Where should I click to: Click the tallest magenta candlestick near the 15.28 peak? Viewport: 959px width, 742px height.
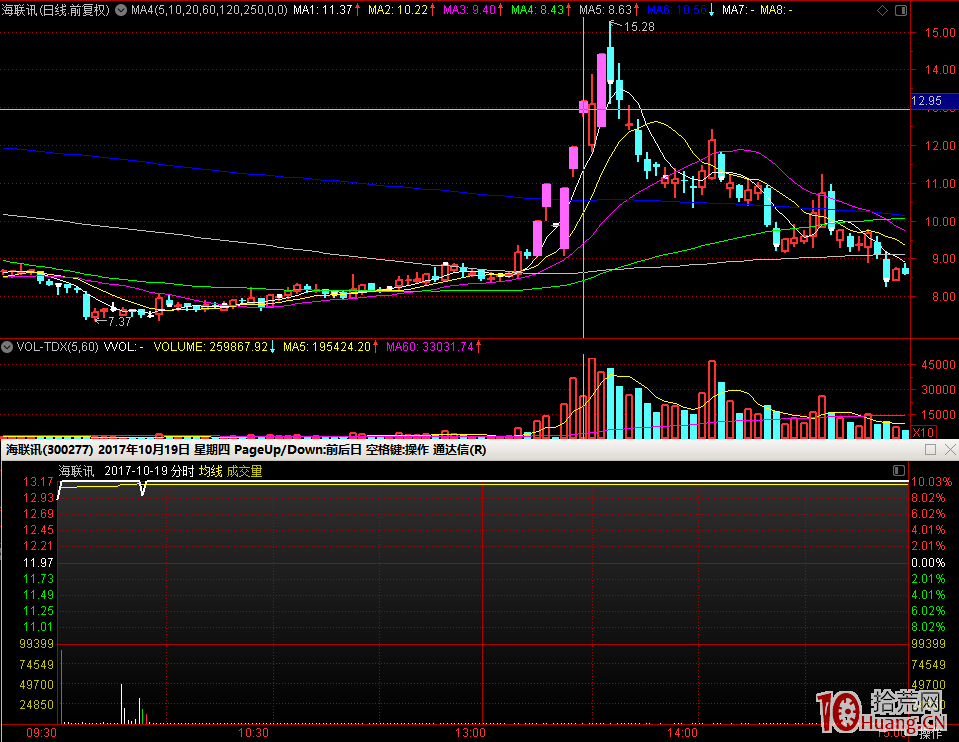pyautogui.click(x=602, y=90)
